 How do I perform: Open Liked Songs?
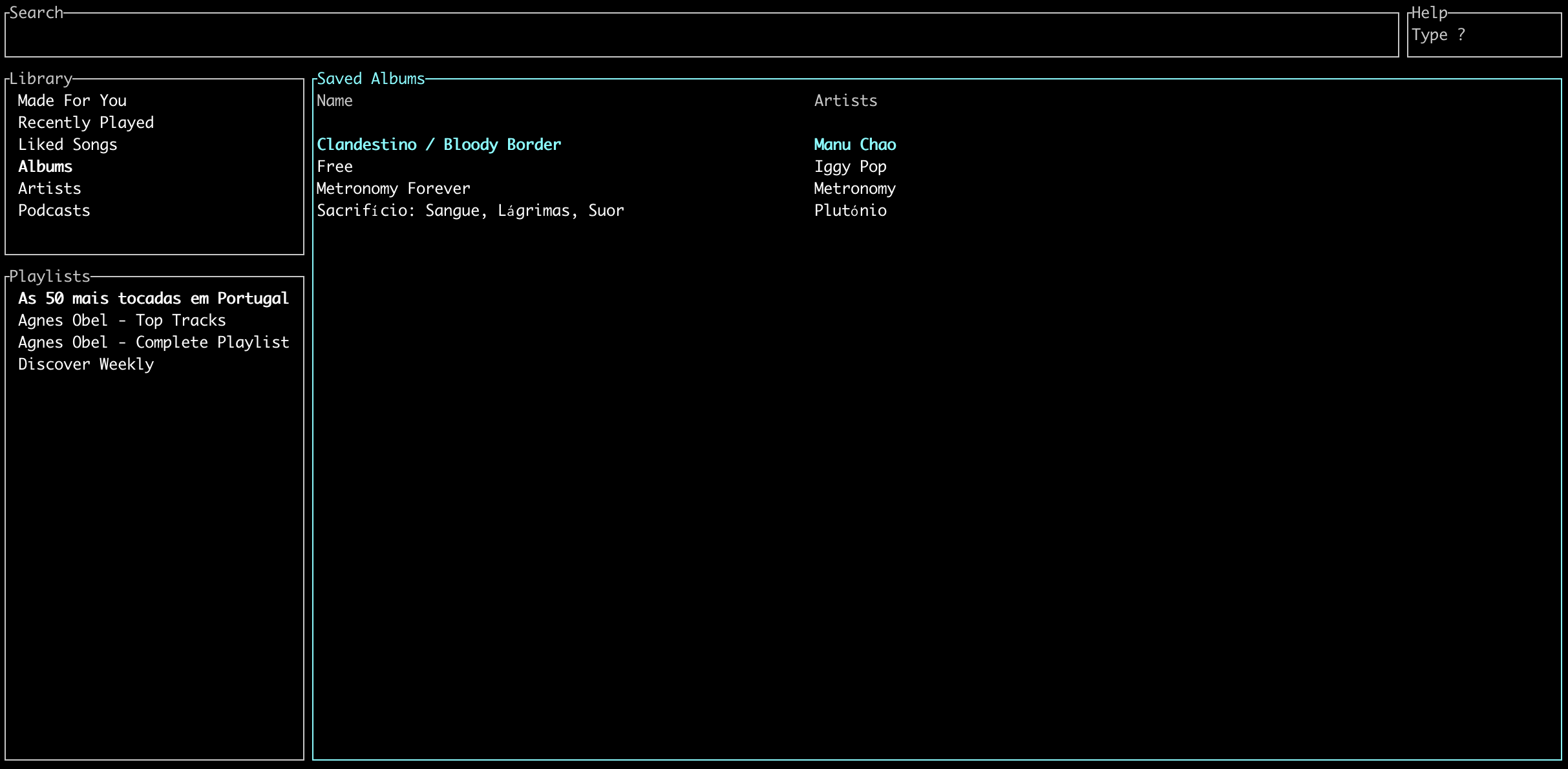point(67,144)
